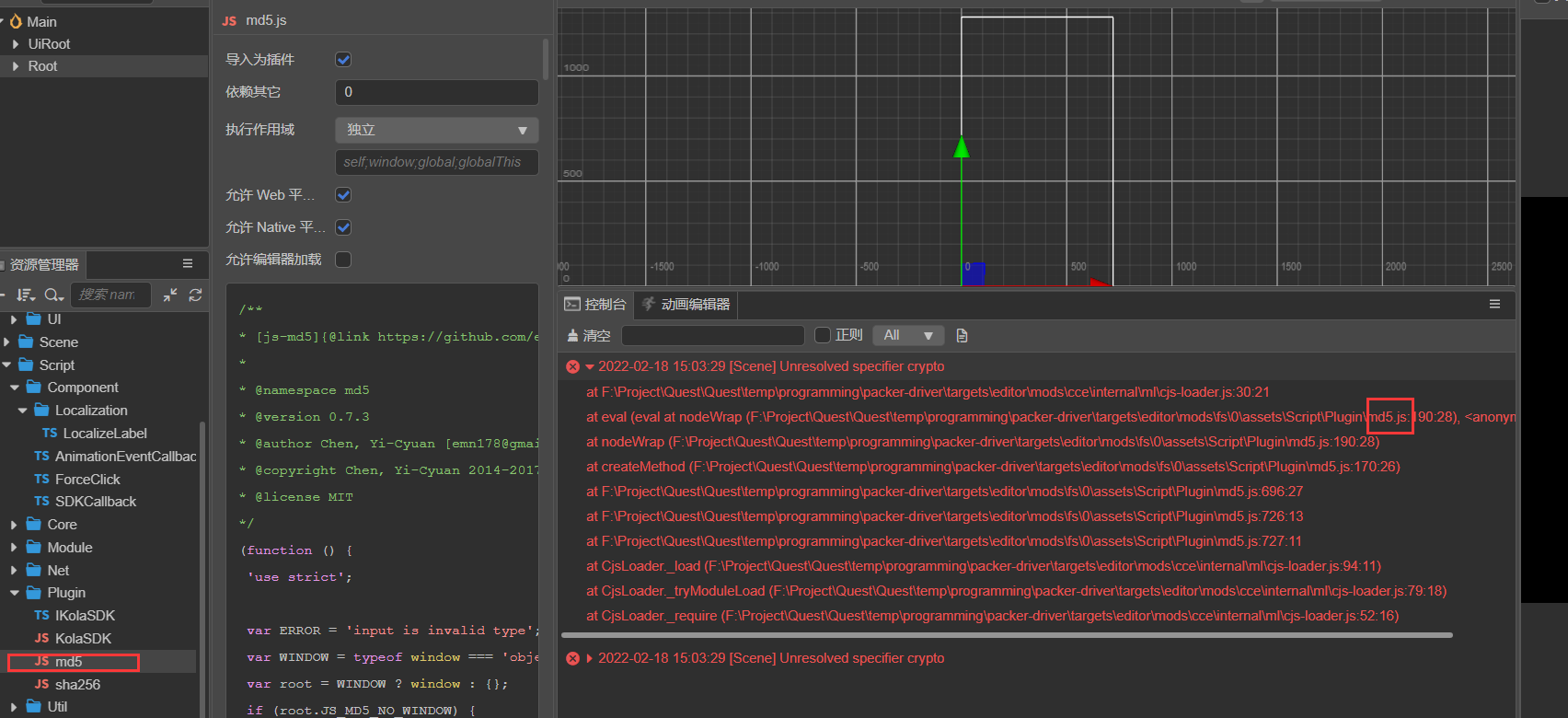
Task: Collapse all folders in asset panel
Action: coord(170,295)
